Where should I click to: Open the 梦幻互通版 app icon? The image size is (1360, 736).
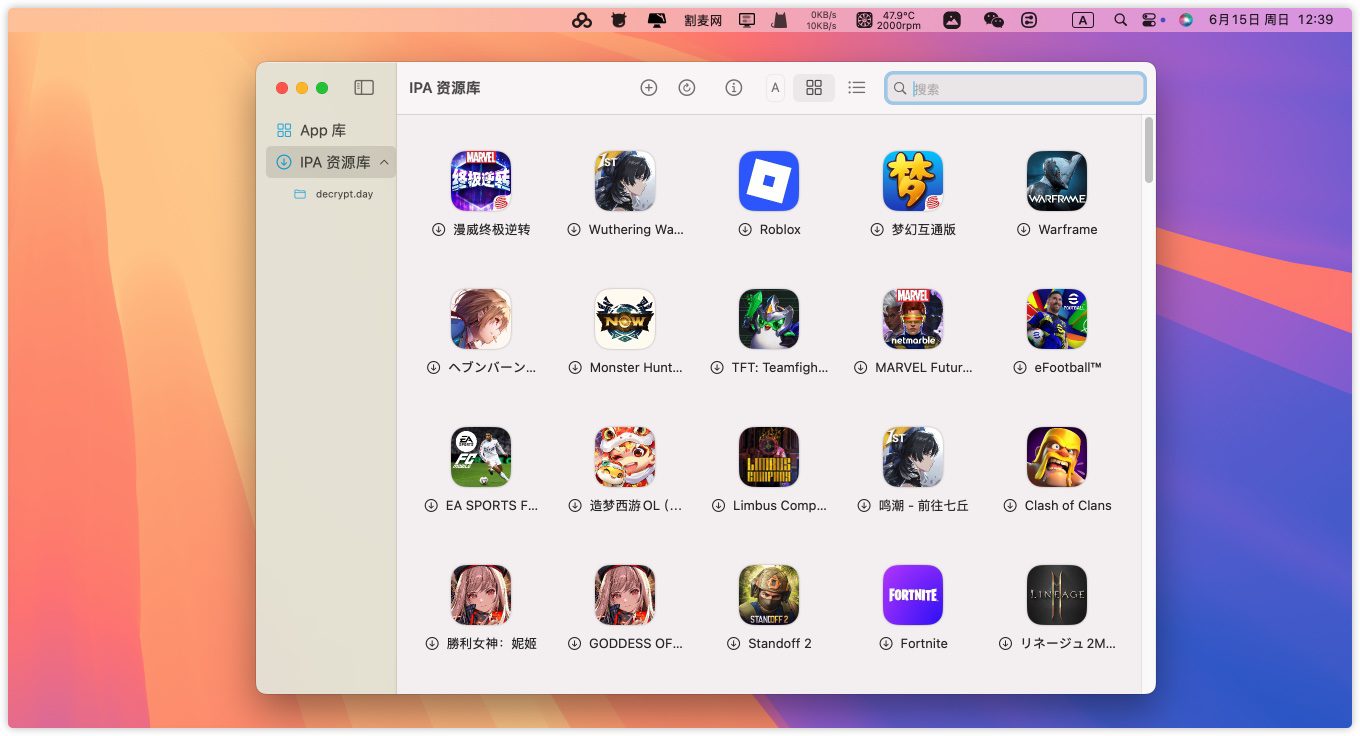tap(913, 181)
